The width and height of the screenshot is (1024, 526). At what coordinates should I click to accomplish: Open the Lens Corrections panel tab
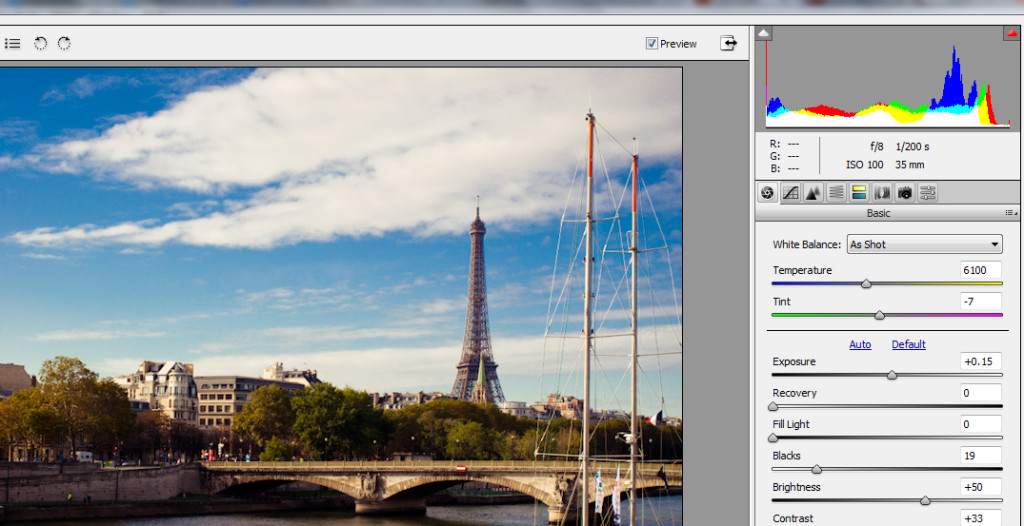click(x=882, y=193)
